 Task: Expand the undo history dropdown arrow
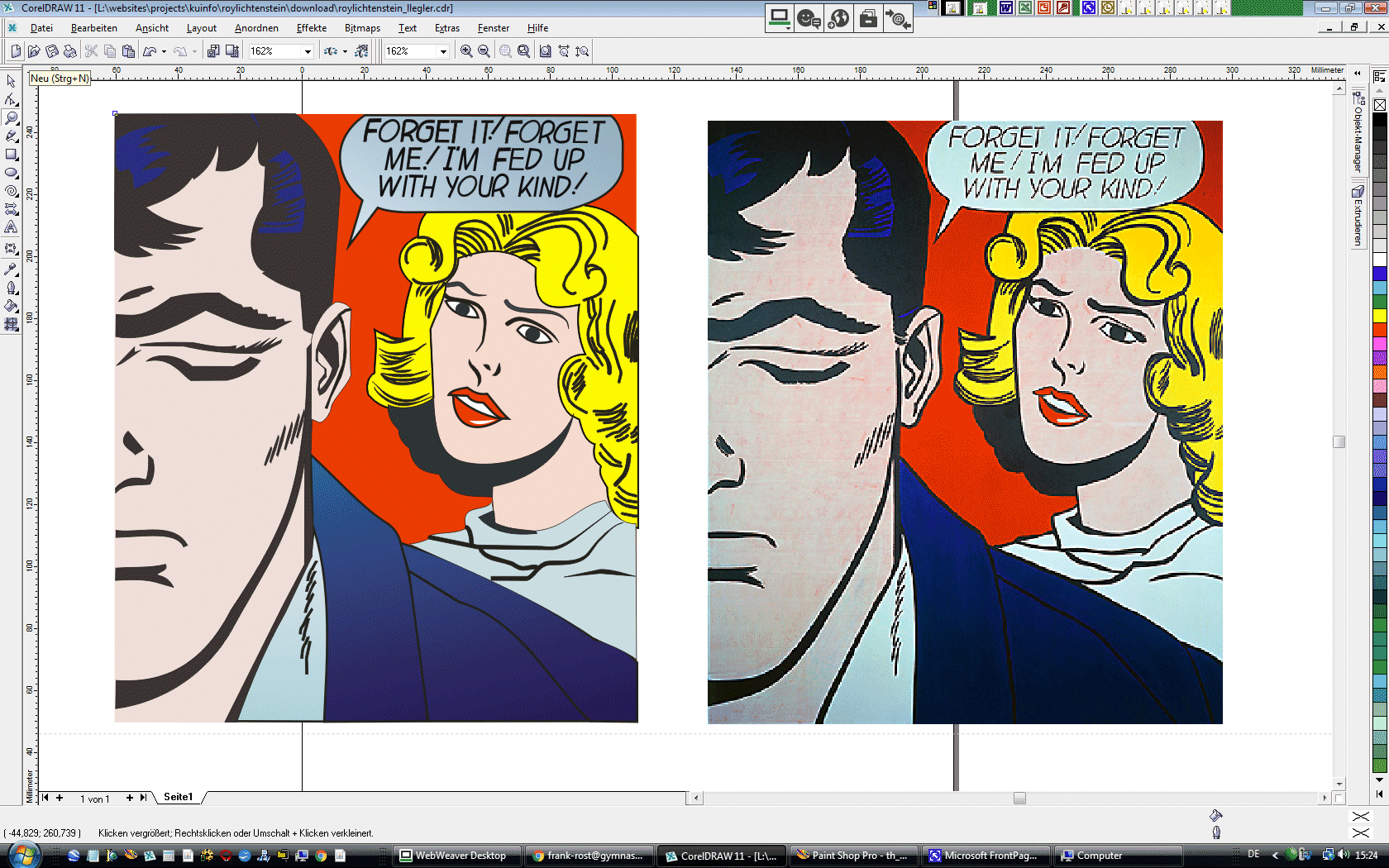tap(164, 51)
